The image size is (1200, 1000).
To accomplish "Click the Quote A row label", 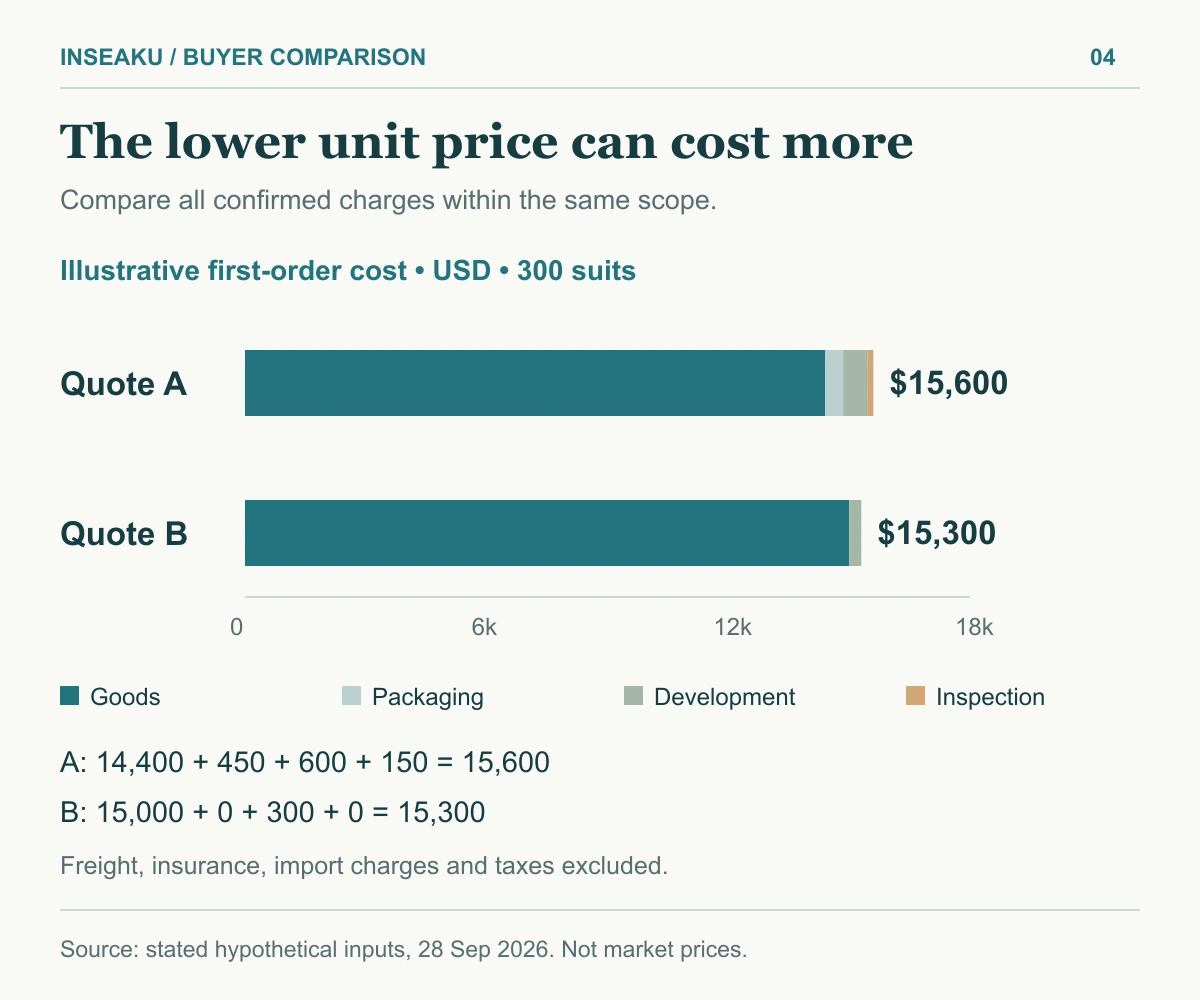I will pyautogui.click(x=124, y=383).
